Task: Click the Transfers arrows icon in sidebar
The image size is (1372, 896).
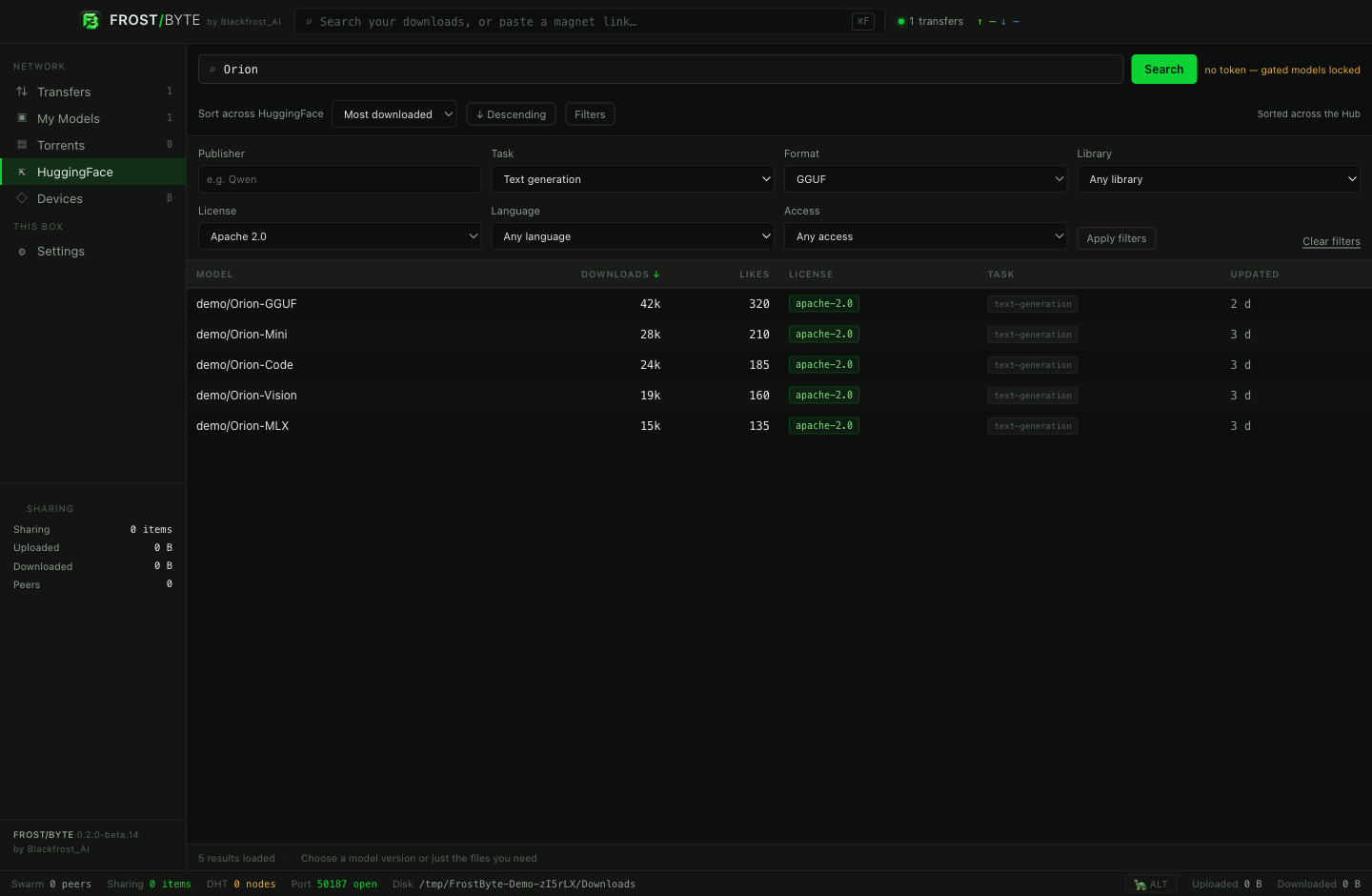Action: coord(22,92)
